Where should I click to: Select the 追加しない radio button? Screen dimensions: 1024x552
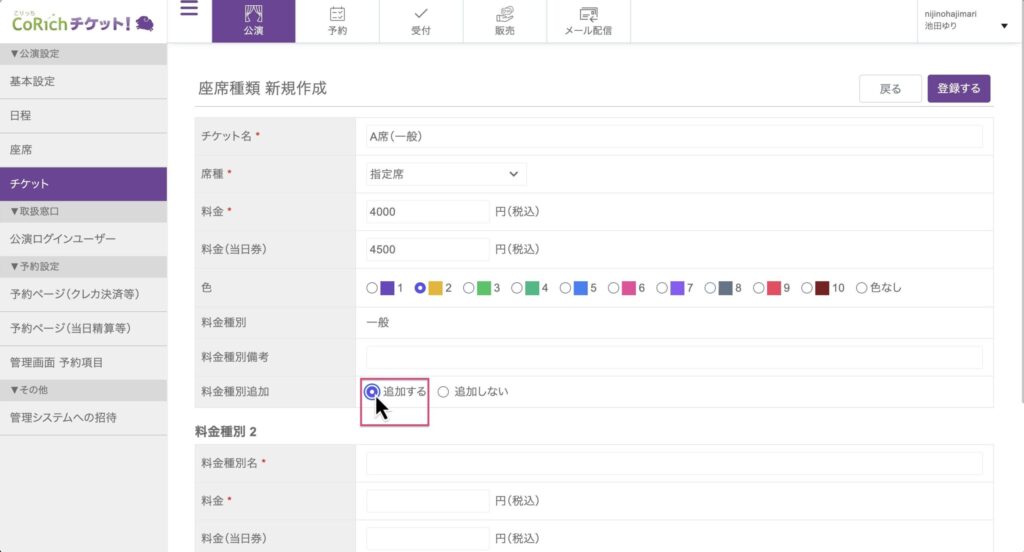pyautogui.click(x=443, y=392)
